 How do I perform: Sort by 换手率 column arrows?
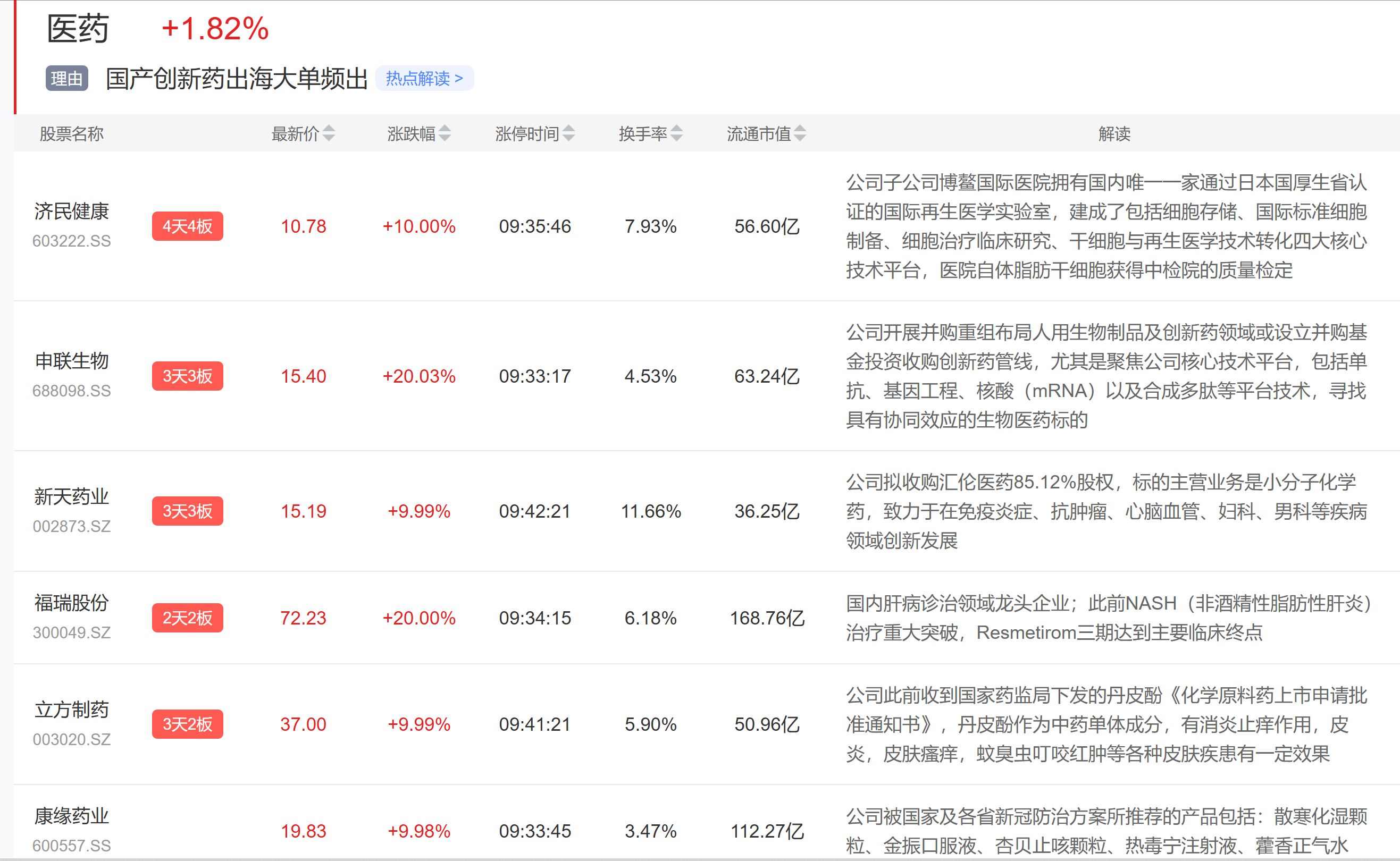(x=676, y=134)
